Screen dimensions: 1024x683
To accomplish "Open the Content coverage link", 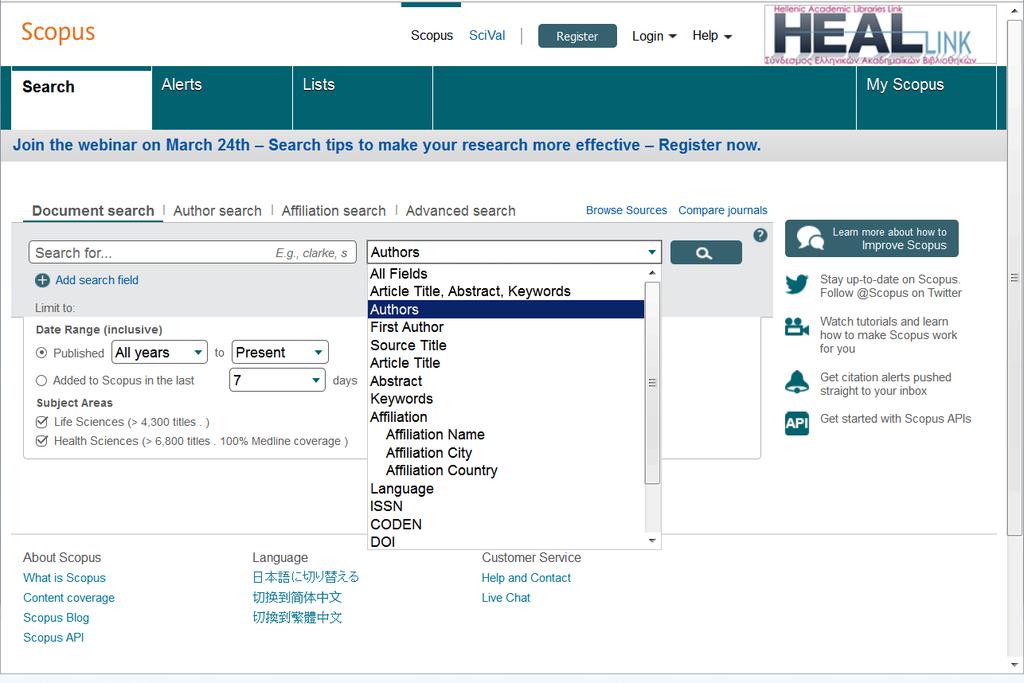I will click(x=69, y=597).
